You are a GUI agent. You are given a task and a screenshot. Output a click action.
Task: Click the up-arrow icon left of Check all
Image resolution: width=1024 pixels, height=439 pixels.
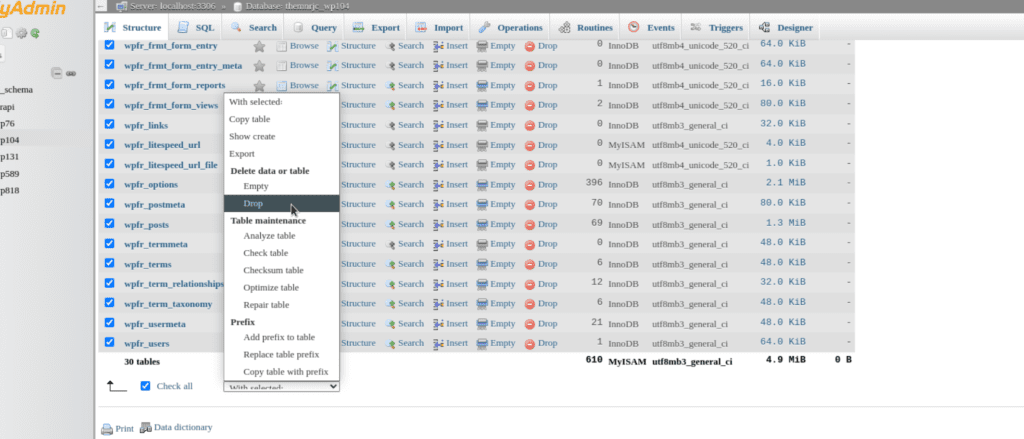tap(117, 385)
